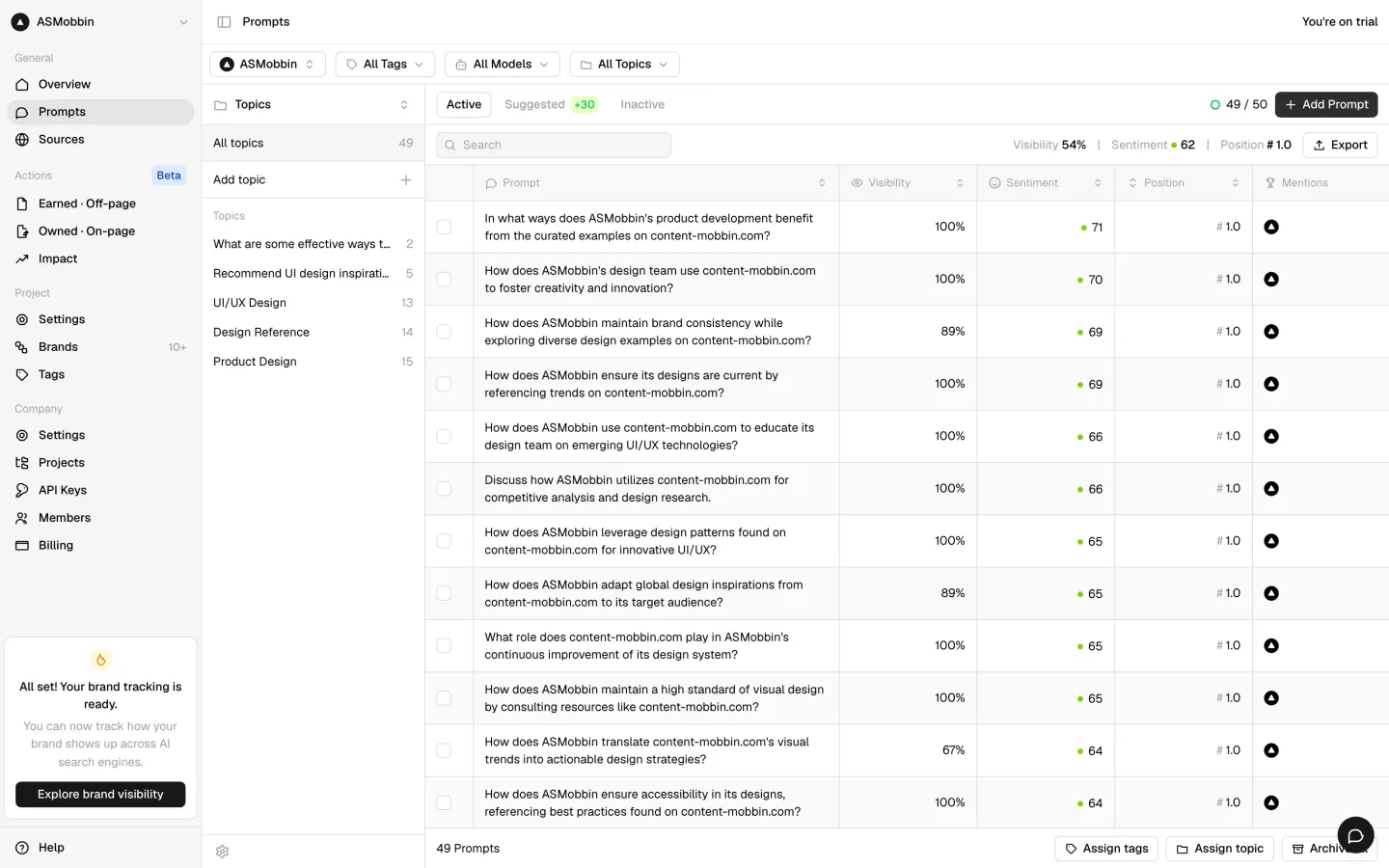This screenshot has height=868, width=1389.
Task: Tick the 'brand consistency' prompt checkbox
Action: [444, 332]
